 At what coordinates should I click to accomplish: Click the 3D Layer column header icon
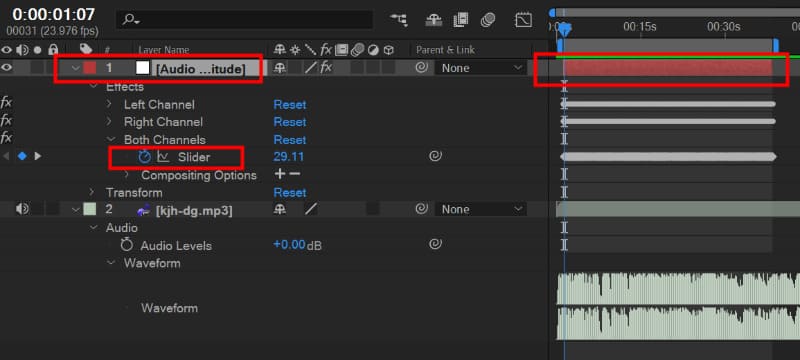pyautogui.click(x=389, y=49)
